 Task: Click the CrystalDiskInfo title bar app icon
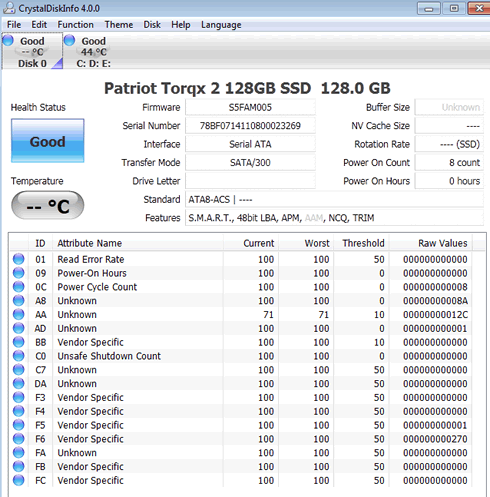9,8
